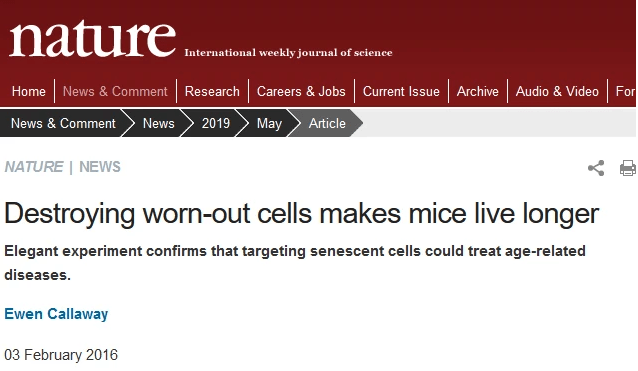The image size is (638, 371).
Task: Open the Archive menu item
Action: tap(478, 91)
